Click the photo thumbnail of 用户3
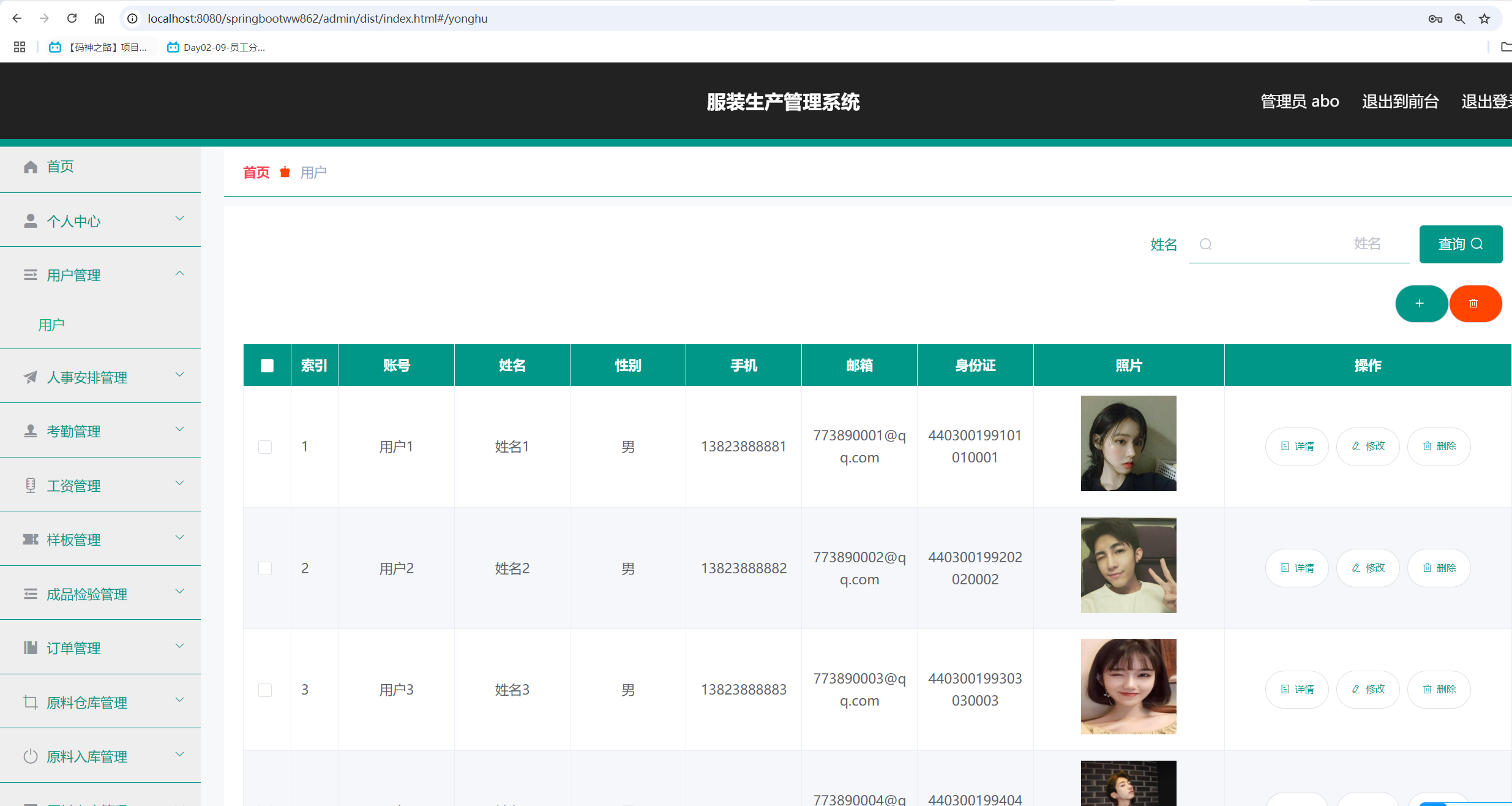Screen dimensions: 1512x806 (x=1128, y=687)
